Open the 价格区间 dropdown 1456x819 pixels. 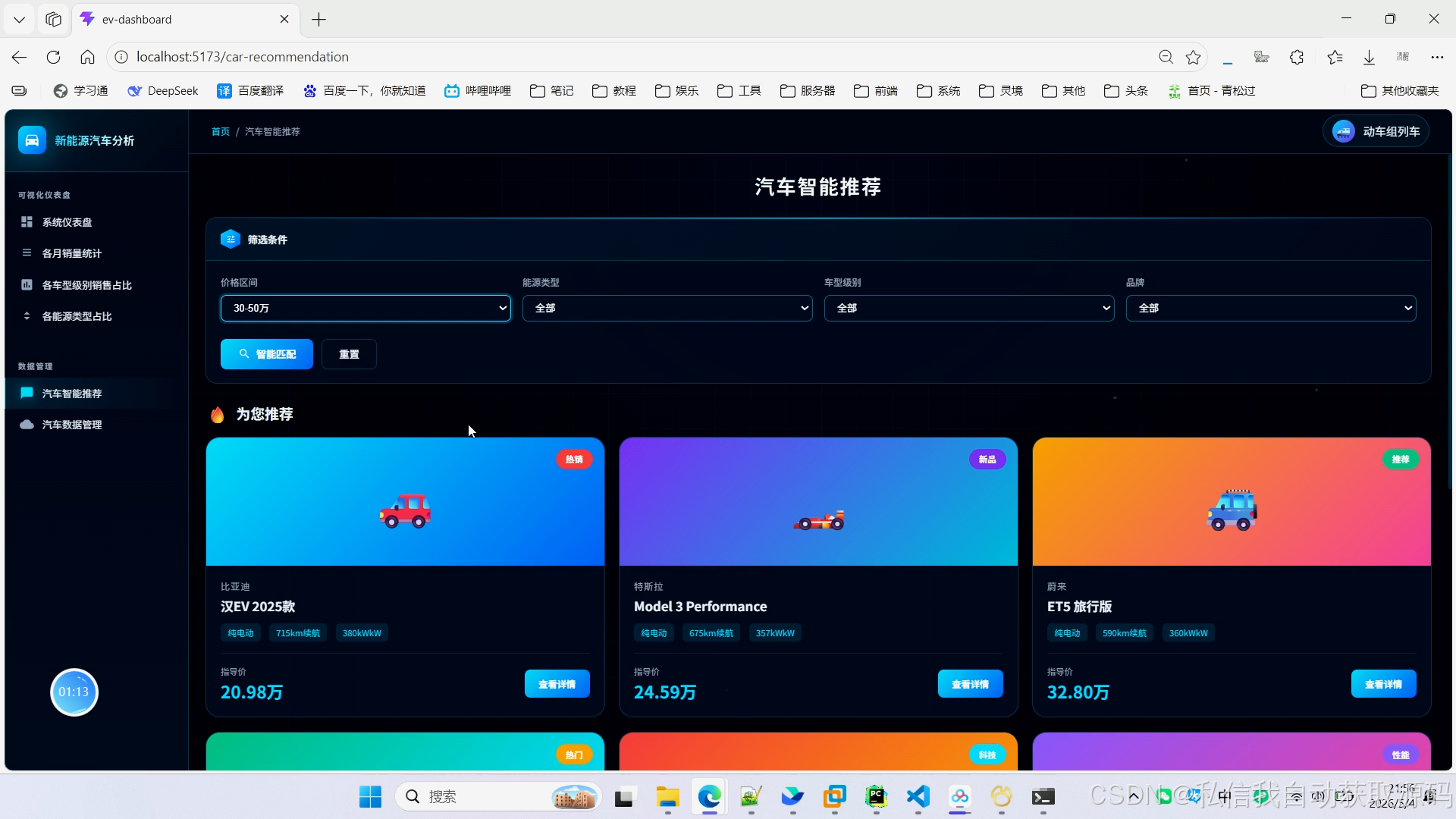coord(366,308)
